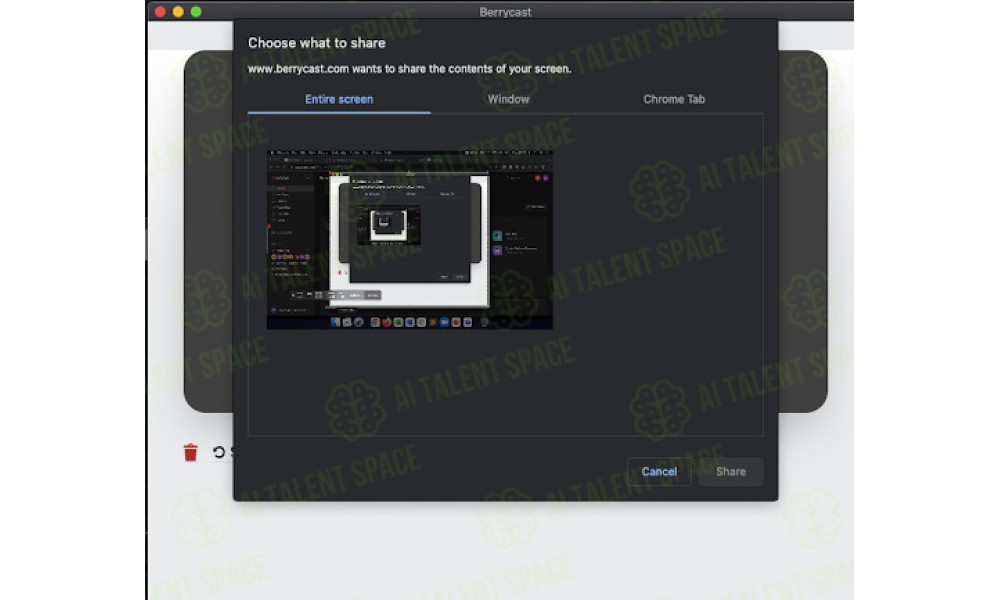1000x600 pixels.
Task: Click the 'Choose what to share' heading
Action: [x=316, y=43]
